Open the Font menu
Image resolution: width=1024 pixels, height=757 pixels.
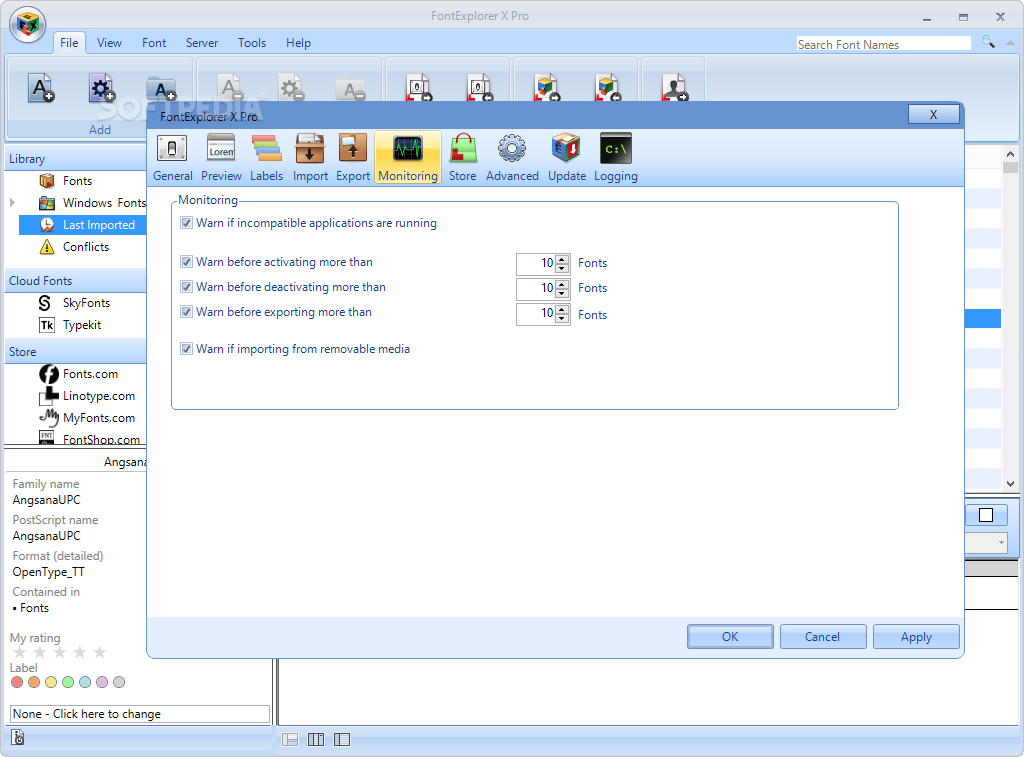[154, 42]
